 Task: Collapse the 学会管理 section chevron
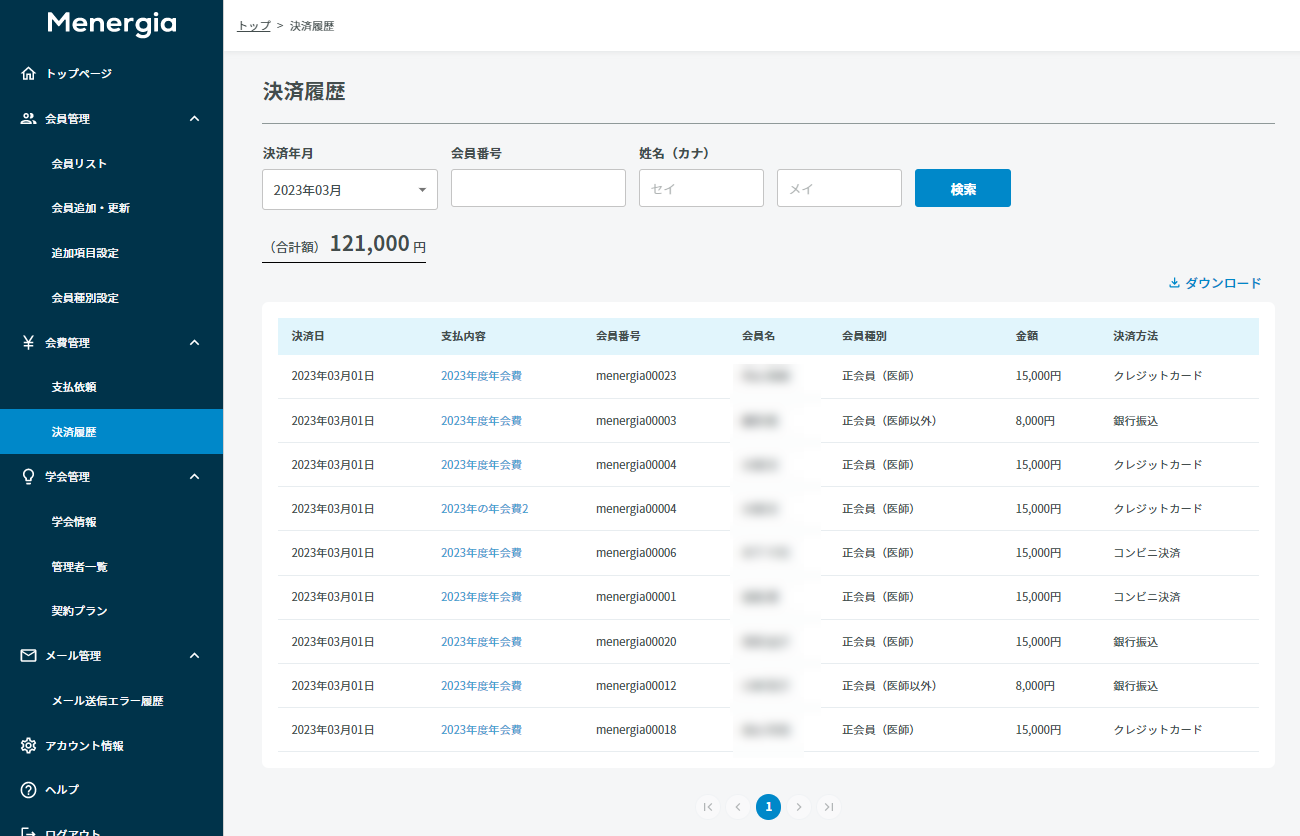(195, 477)
